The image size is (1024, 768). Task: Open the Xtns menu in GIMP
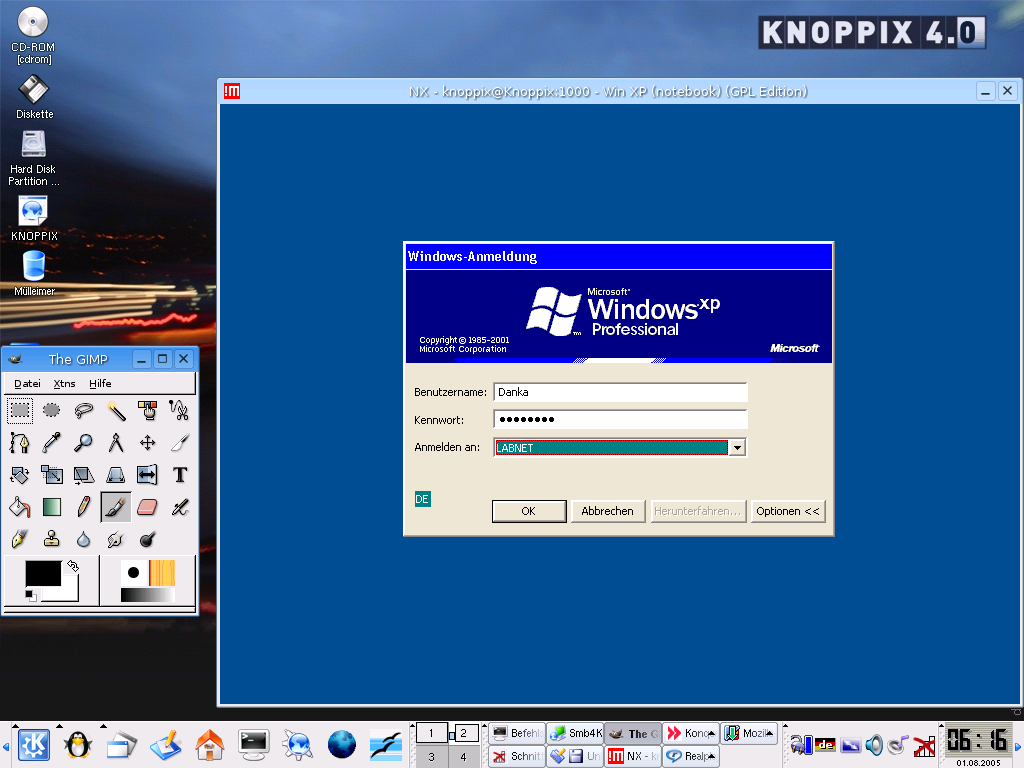click(64, 383)
